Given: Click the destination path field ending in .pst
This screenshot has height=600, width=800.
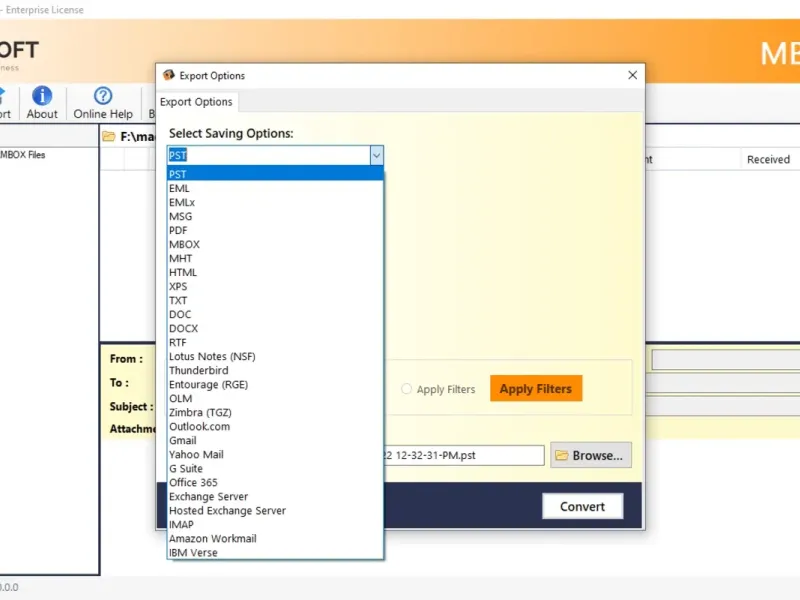Looking at the screenshot, I should click(x=464, y=455).
